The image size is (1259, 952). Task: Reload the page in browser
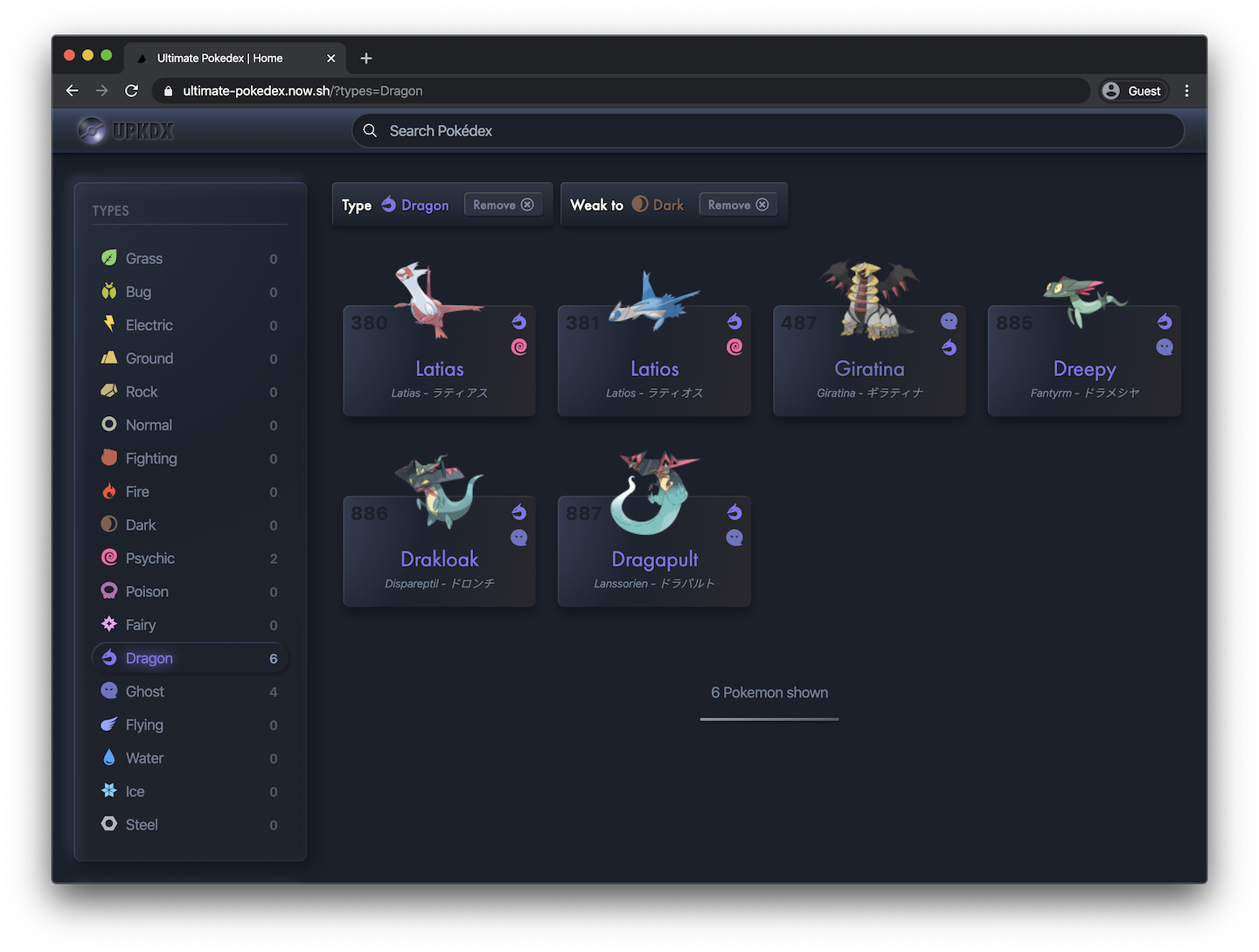(132, 91)
